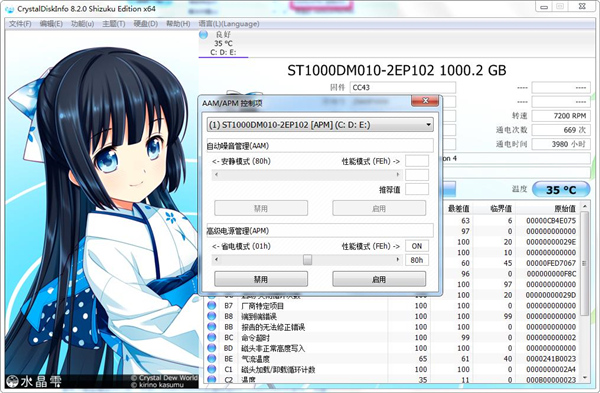Click the AAM 推荐值 value field
The height and width of the screenshot is (393, 600).
tap(417, 189)
